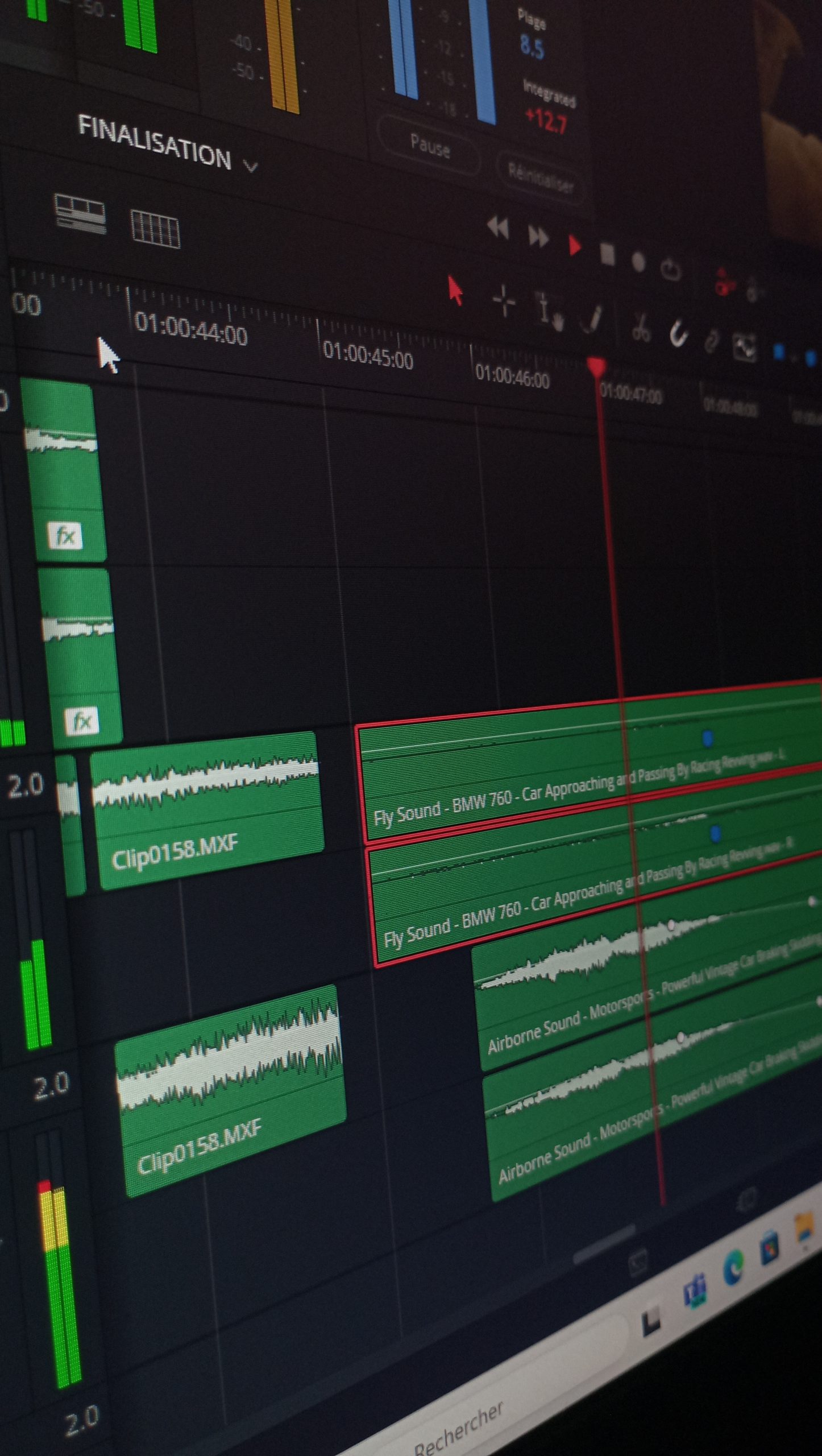Screen dimensions: 822x1456
Task: Click the stacked timeline view icon
Action: [80, 214]
